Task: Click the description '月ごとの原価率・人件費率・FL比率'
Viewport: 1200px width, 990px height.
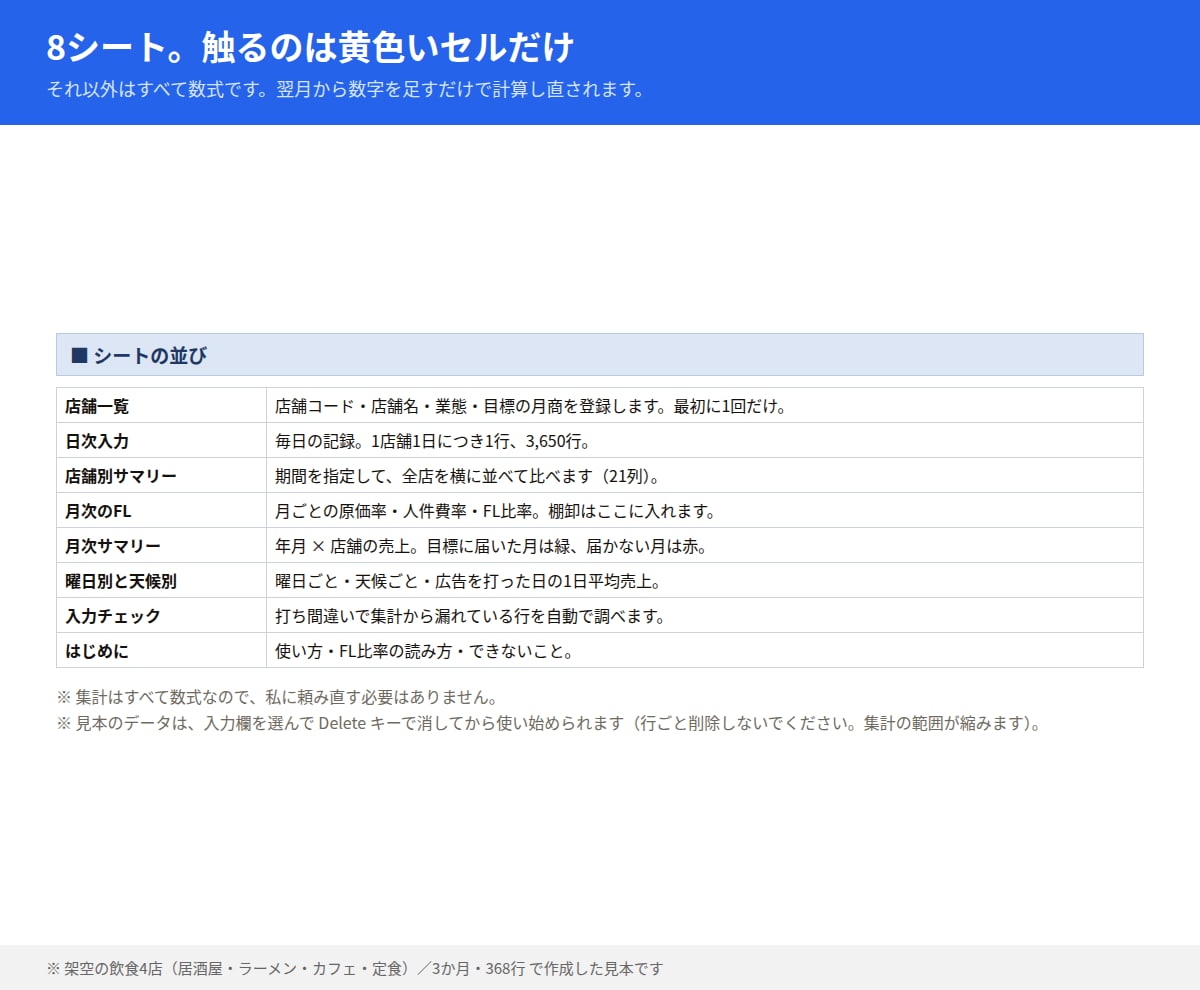Action: point(705,511)
